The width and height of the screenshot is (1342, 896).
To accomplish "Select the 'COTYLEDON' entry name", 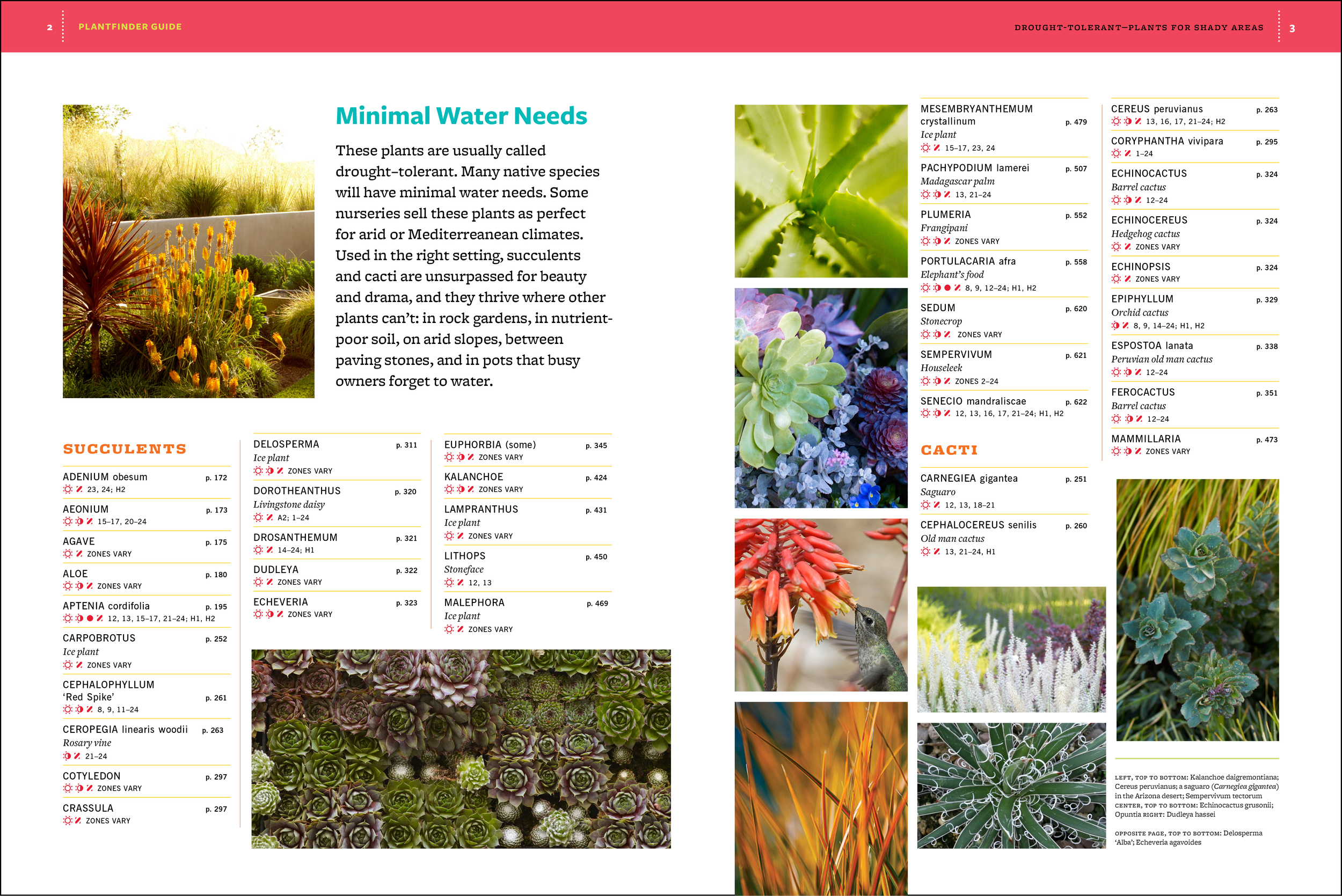I will point(92,776).
